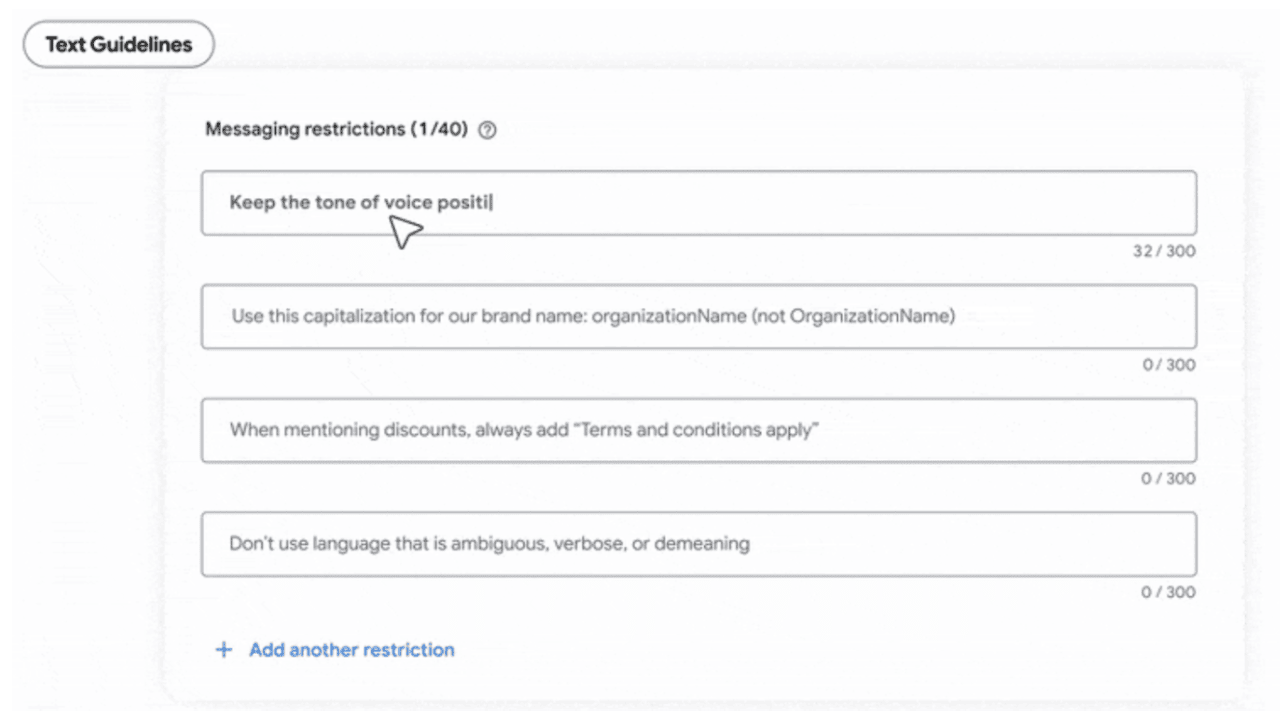The height and width of the screenshot is (720, 1280).
Task: Click the 'Messaging restrictions (1/40)' heading
Action: (x=336, y=130)
